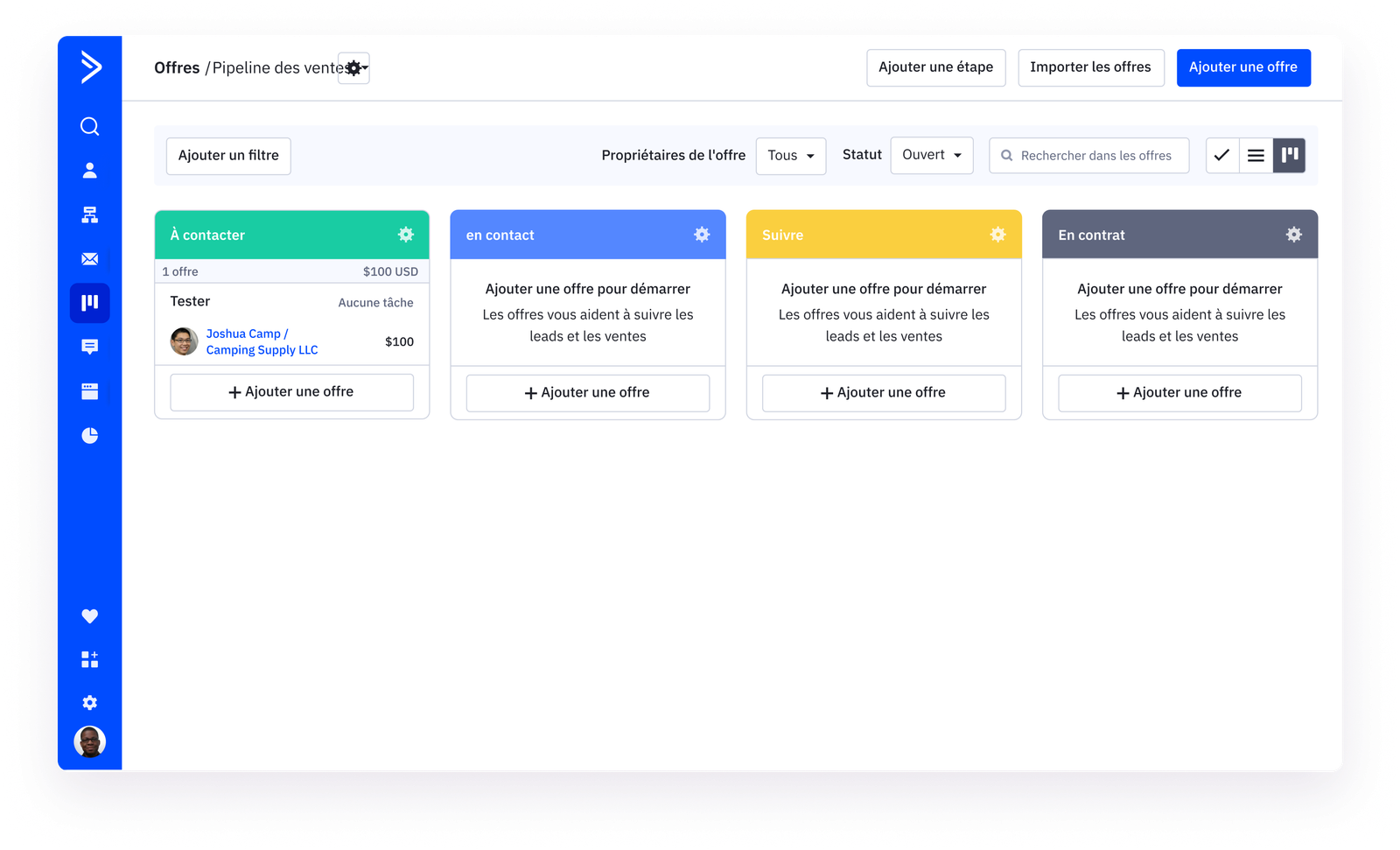This screenshot has height=850, width=1400.
Task: Expand the Tous owner dropdown
Action: [790, 156]
